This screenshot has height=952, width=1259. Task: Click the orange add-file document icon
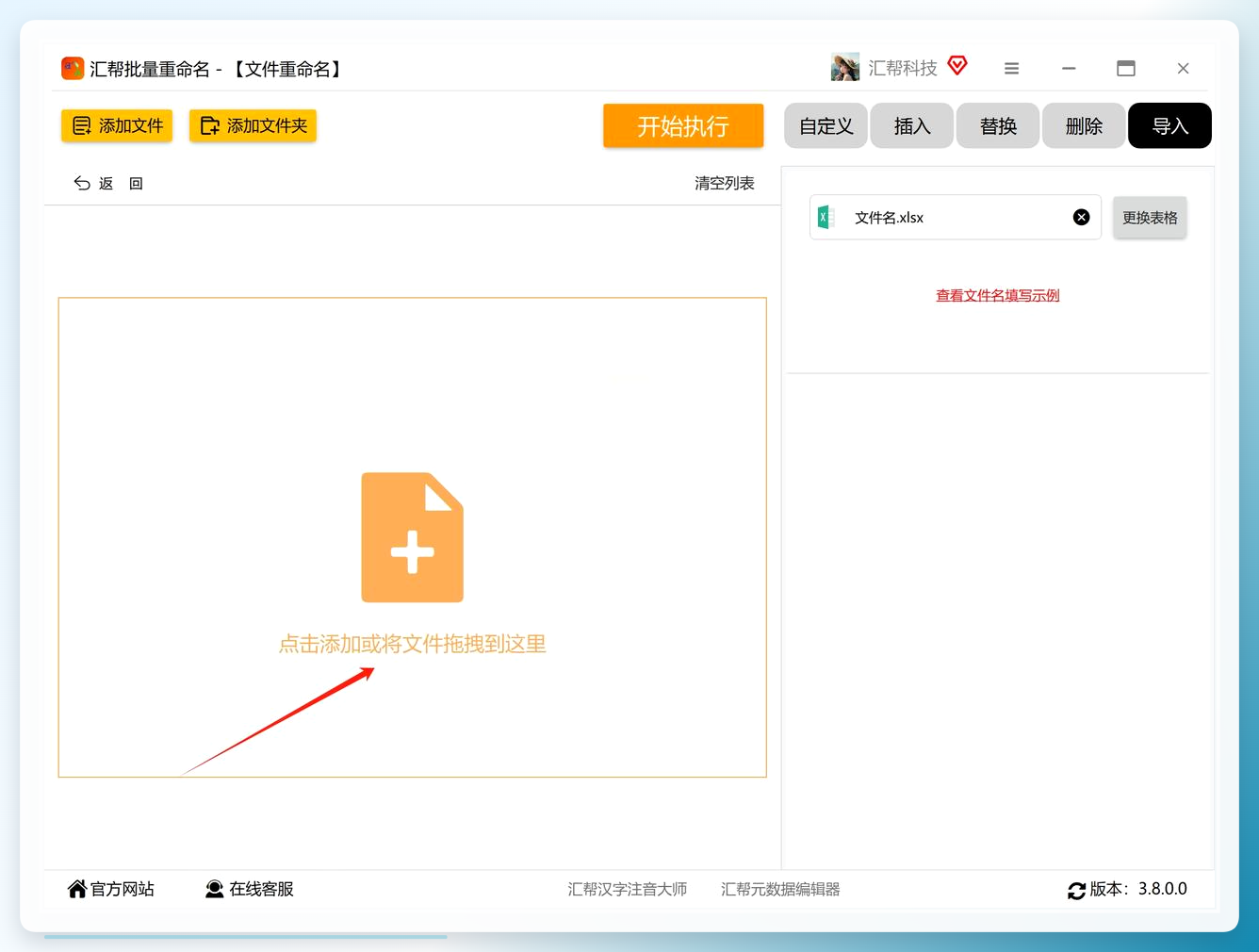point(413,537)
